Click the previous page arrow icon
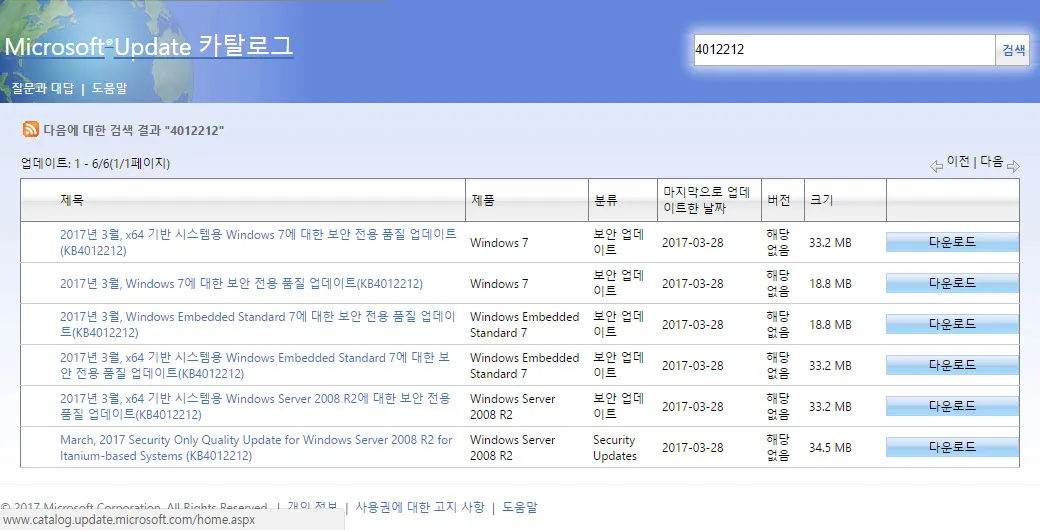Screen dimensions: 1040x530 pyautogui.click(x=936, y=166)
